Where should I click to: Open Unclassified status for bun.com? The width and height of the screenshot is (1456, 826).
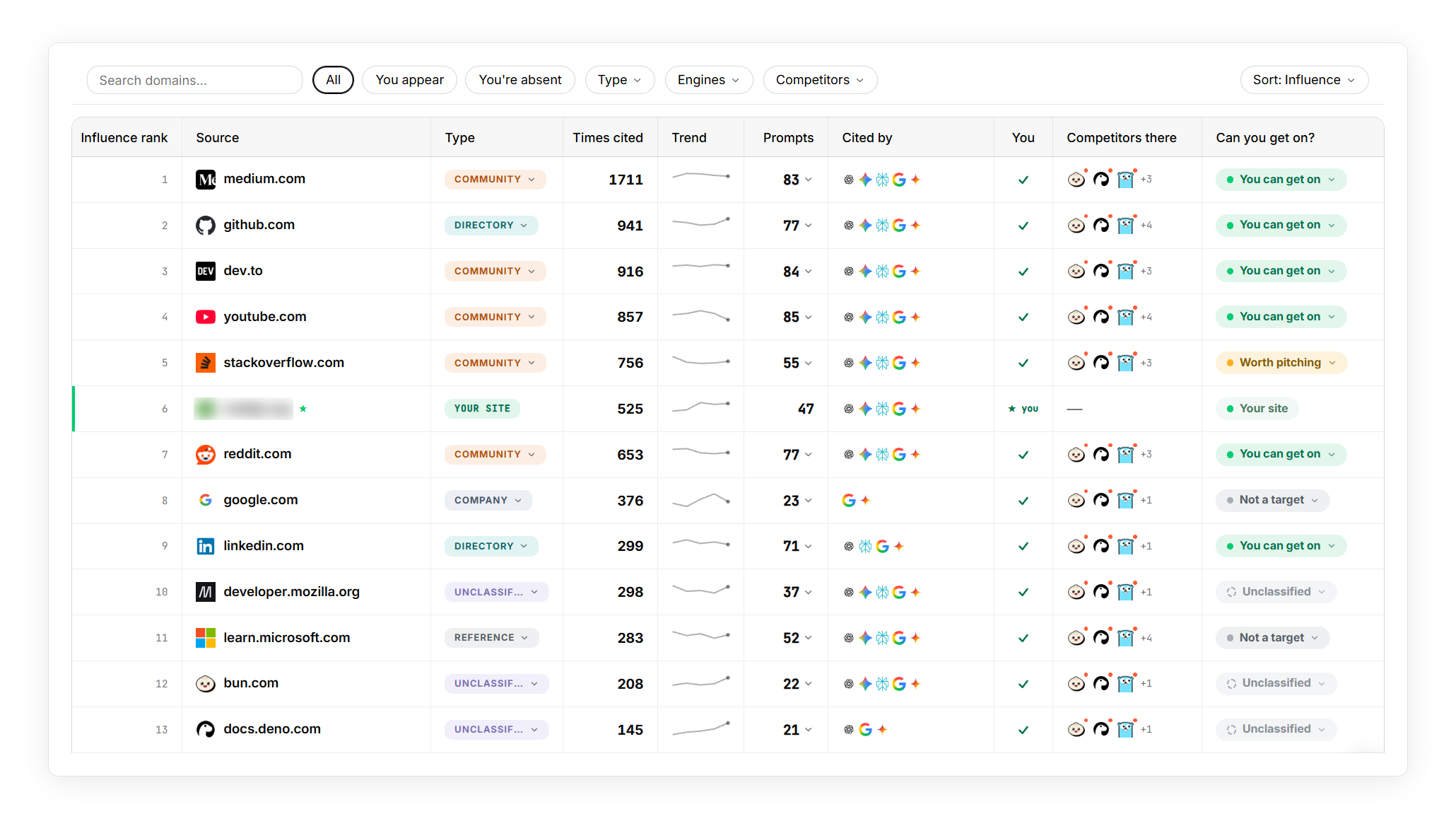1276,683
